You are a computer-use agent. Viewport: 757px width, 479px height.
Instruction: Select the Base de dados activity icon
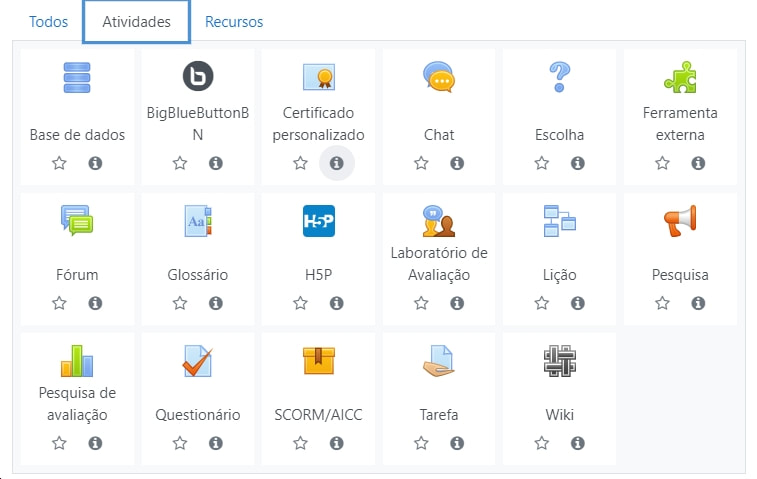(77, 77)
